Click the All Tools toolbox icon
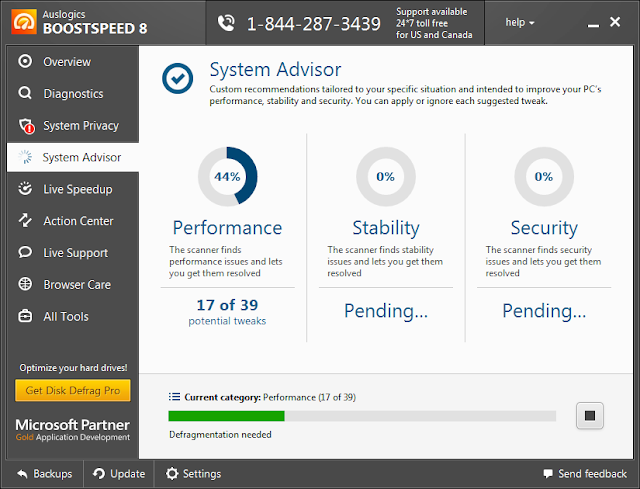This screenshot has width=640, height=489. [x=25, y=316]
